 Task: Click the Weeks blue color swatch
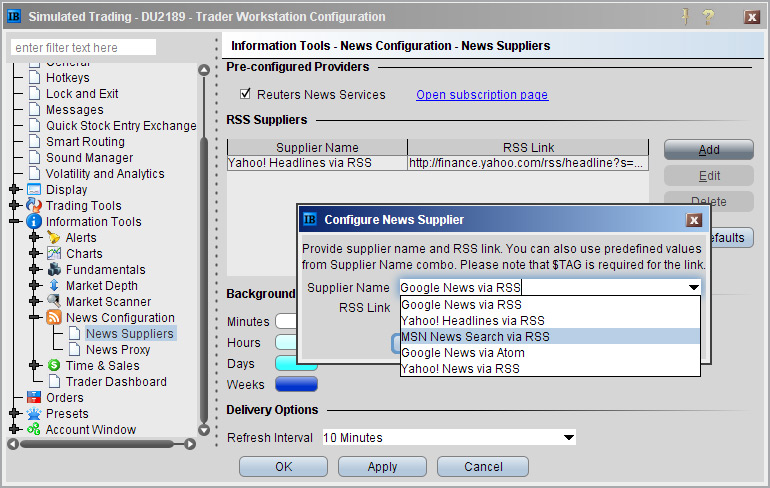tap(296, 384)
